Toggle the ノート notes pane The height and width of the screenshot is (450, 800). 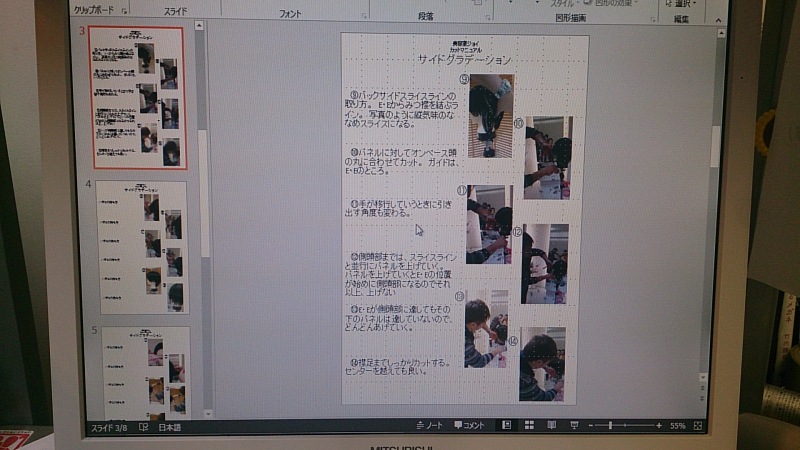click(x=428, y=425)
